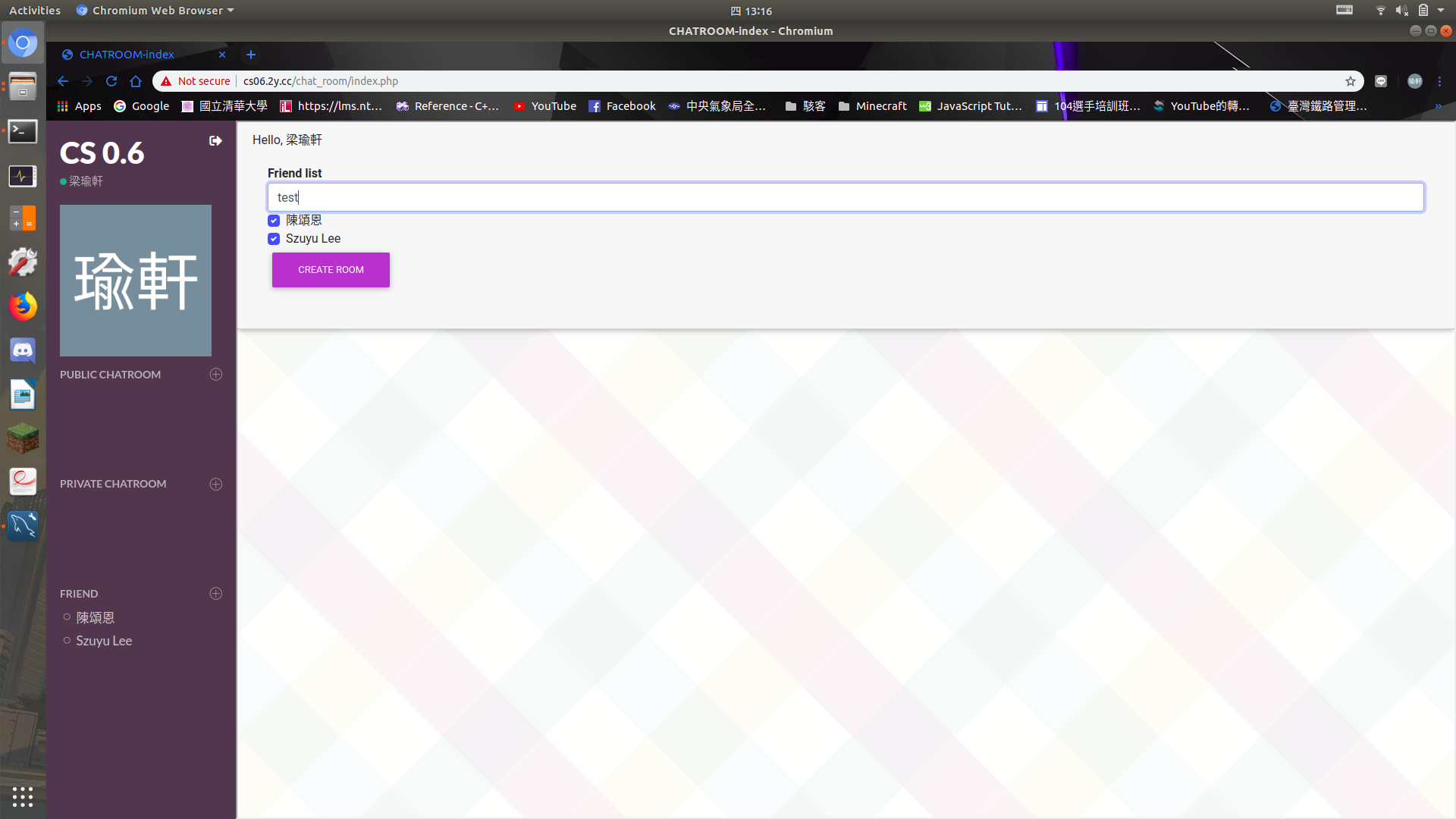This screenshot has width=1456, height=819.
Task: Uncheck the Szuyu Lee checkbox
Action: pyautogui.click(x=274, y=239)
